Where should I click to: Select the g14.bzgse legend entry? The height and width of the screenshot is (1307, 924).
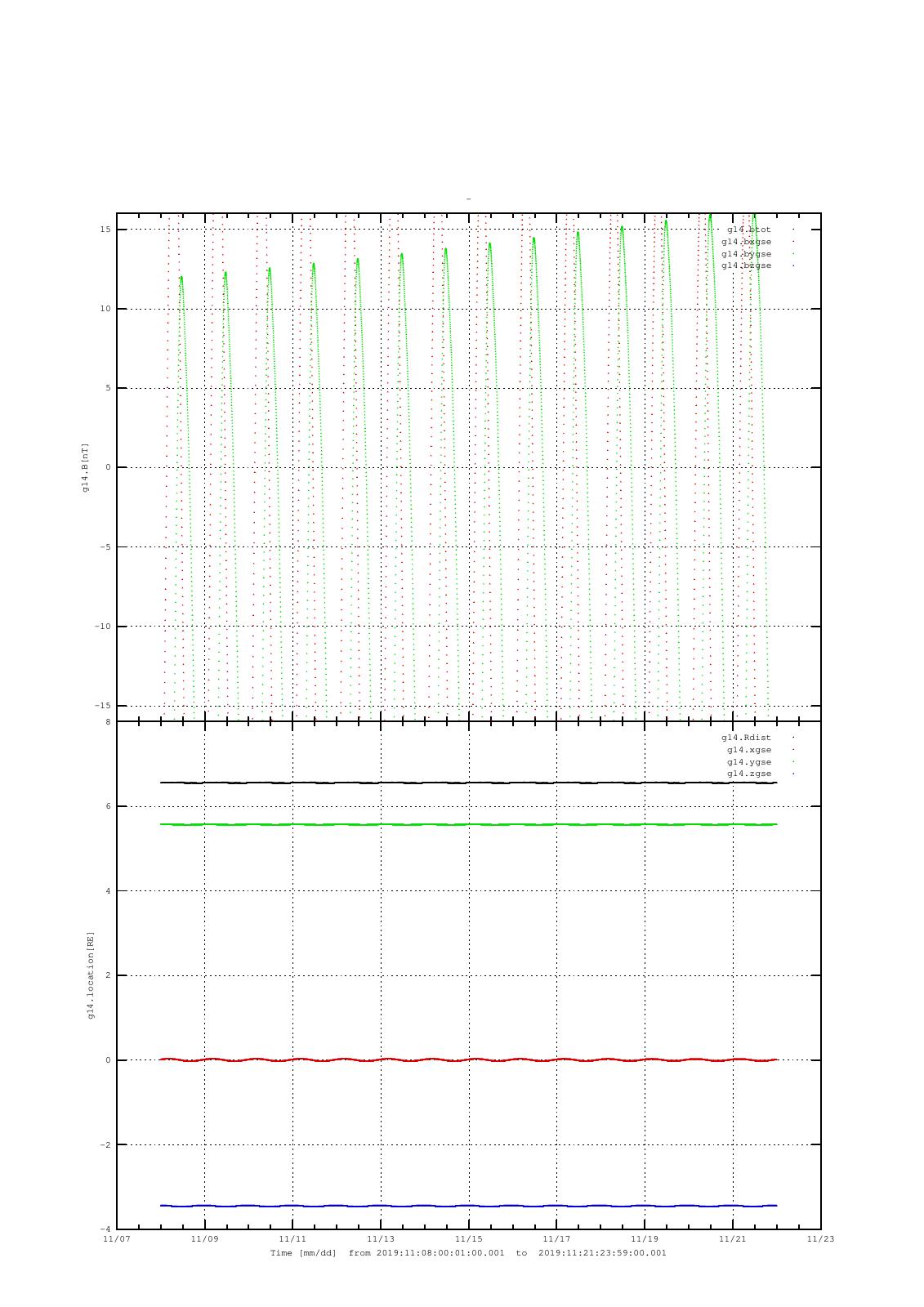[x=746, y=265]
